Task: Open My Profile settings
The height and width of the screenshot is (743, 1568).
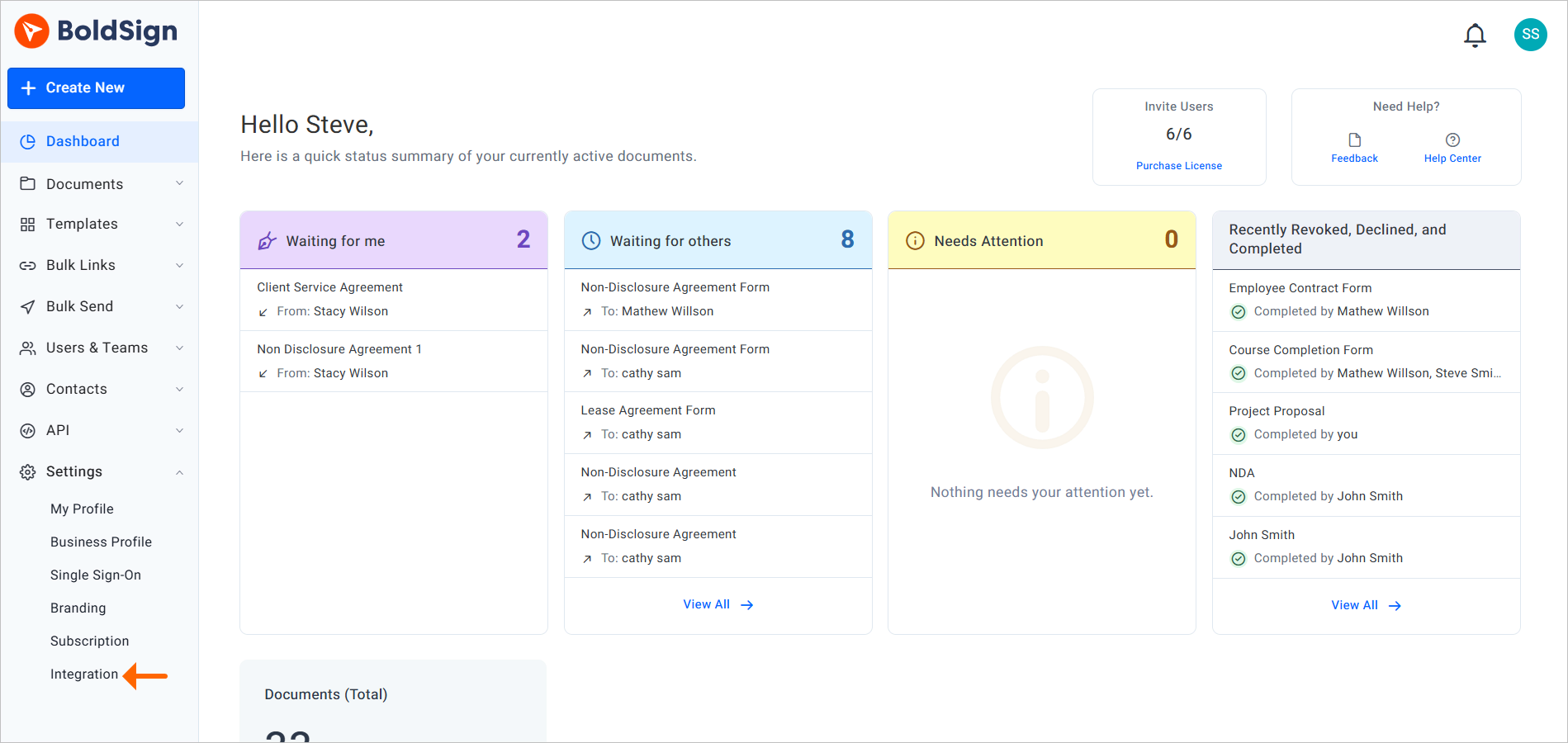Action: [x=82, y=509]
